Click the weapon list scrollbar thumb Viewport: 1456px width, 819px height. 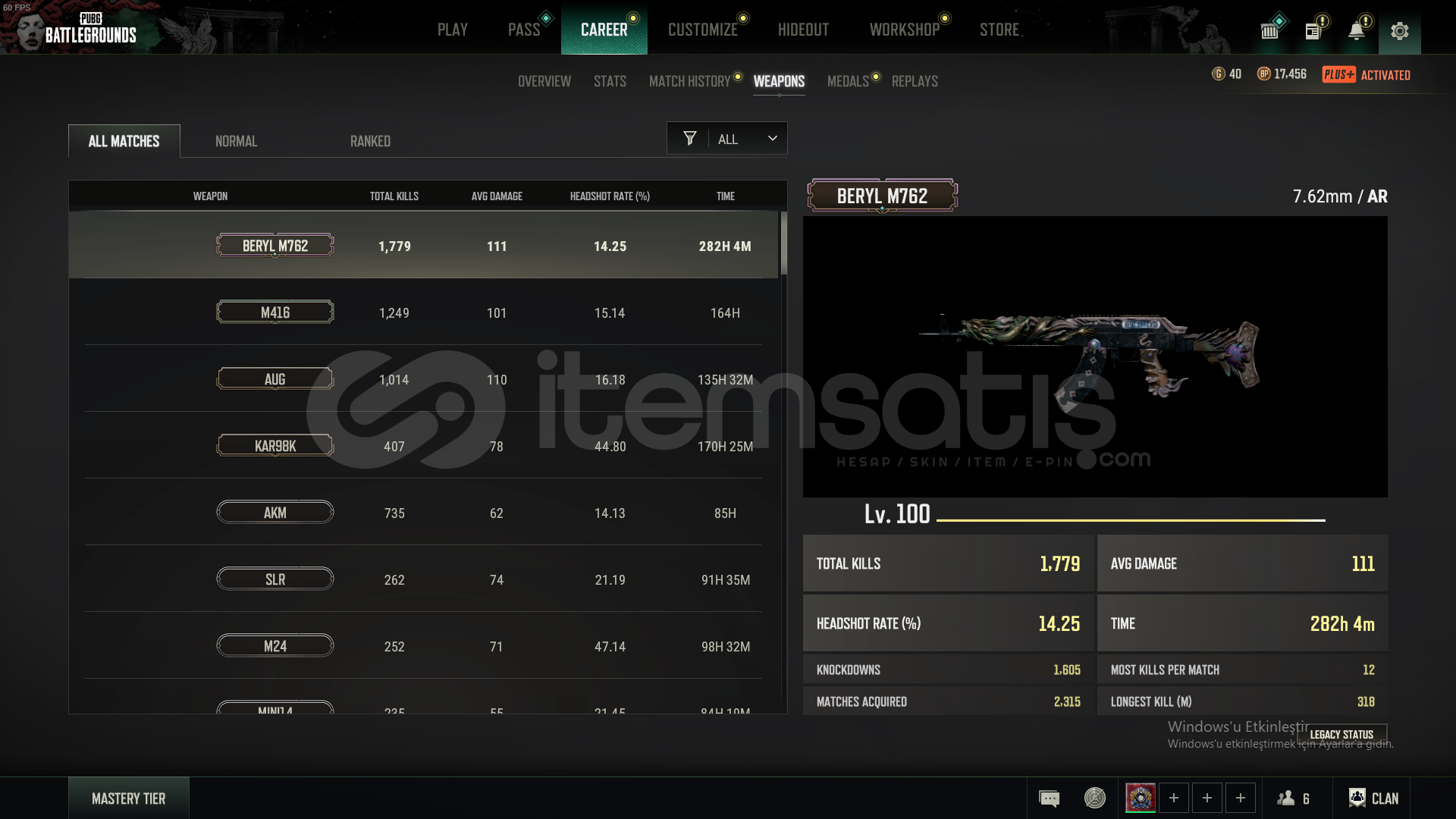[783, 243]
